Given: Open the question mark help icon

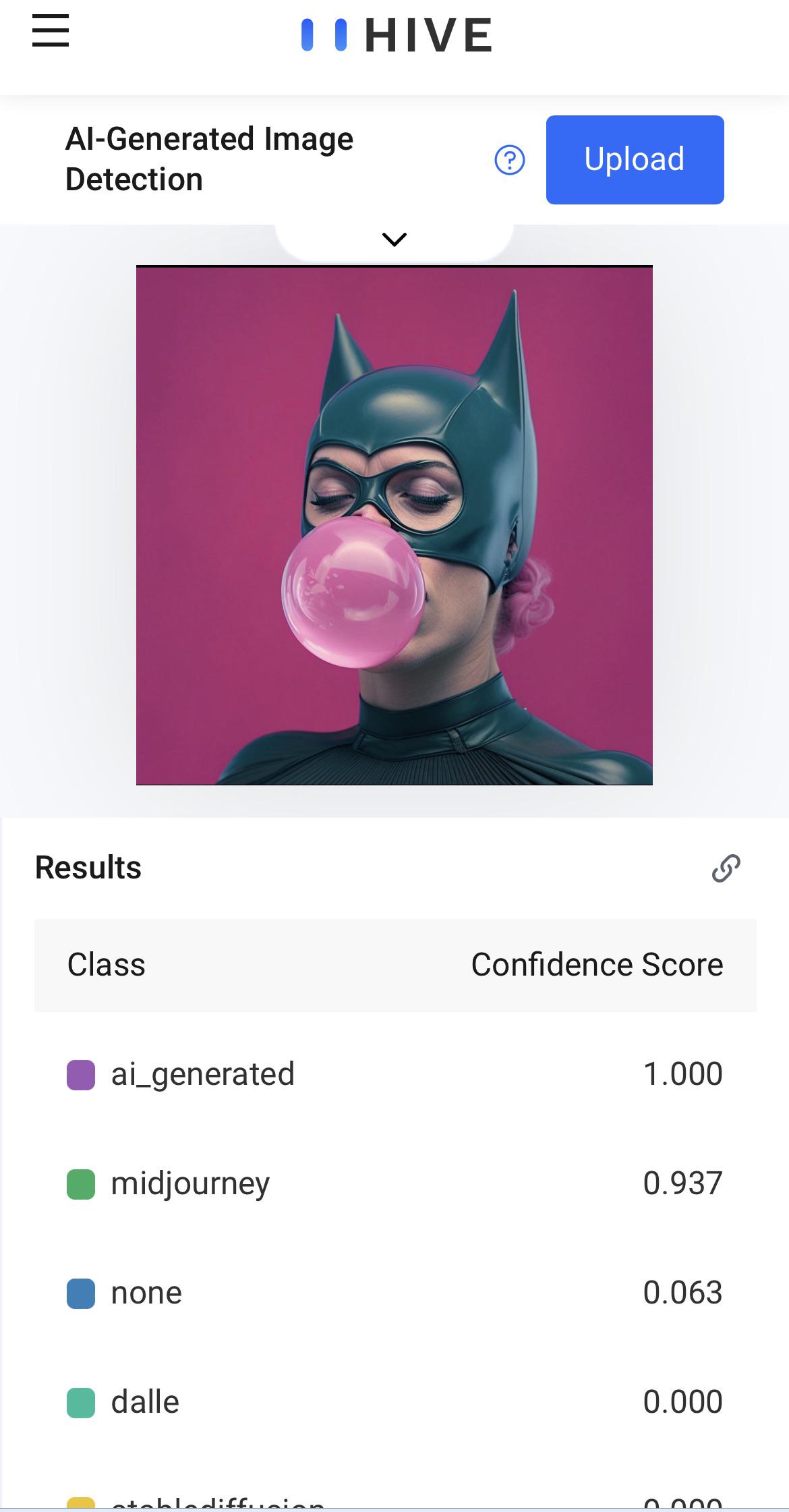Looking at the screenshot, I should click(510, 161).
